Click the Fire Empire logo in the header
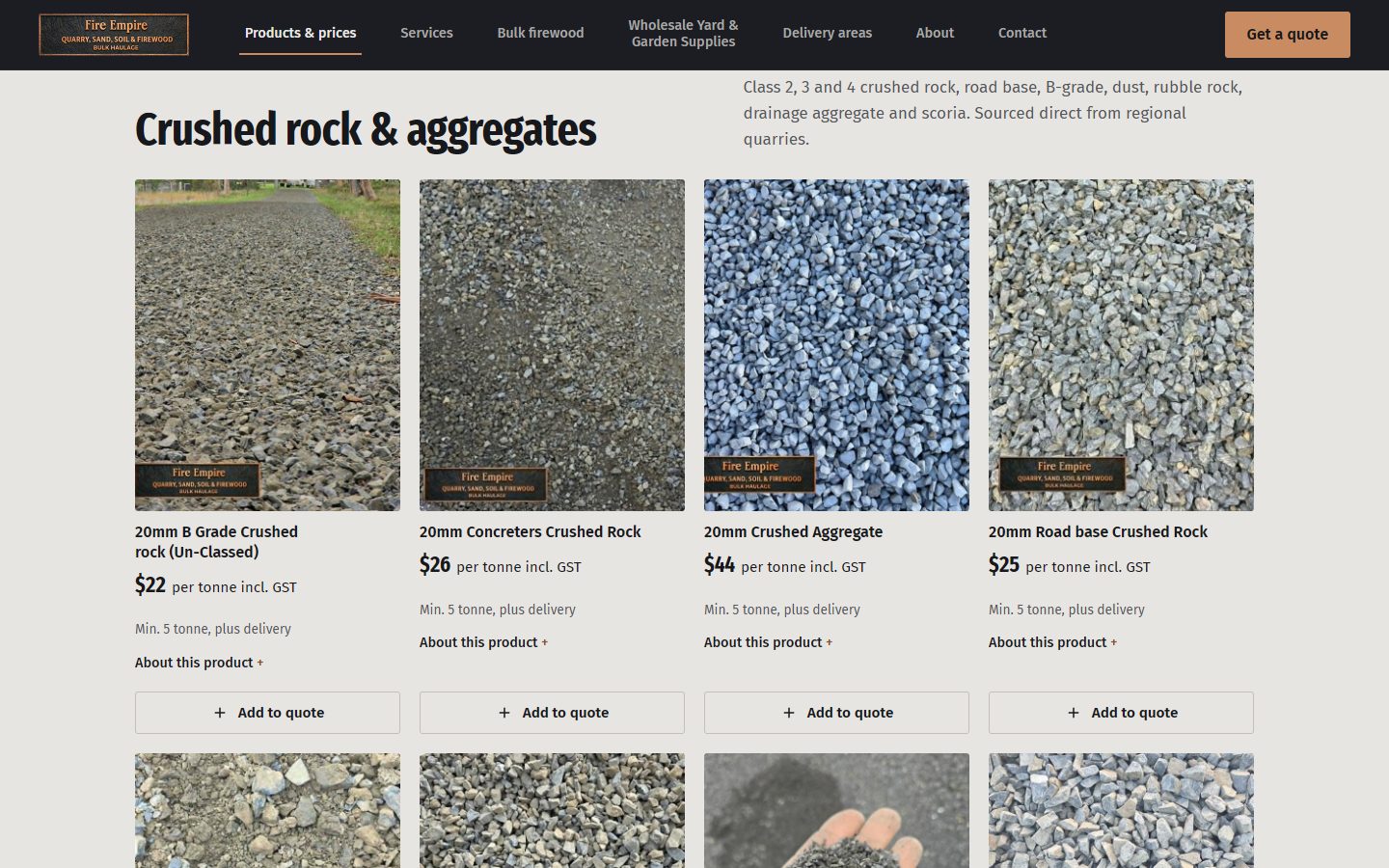Image resolution: width=1389 pixels, height=868 pixels. tap(114, 35)
